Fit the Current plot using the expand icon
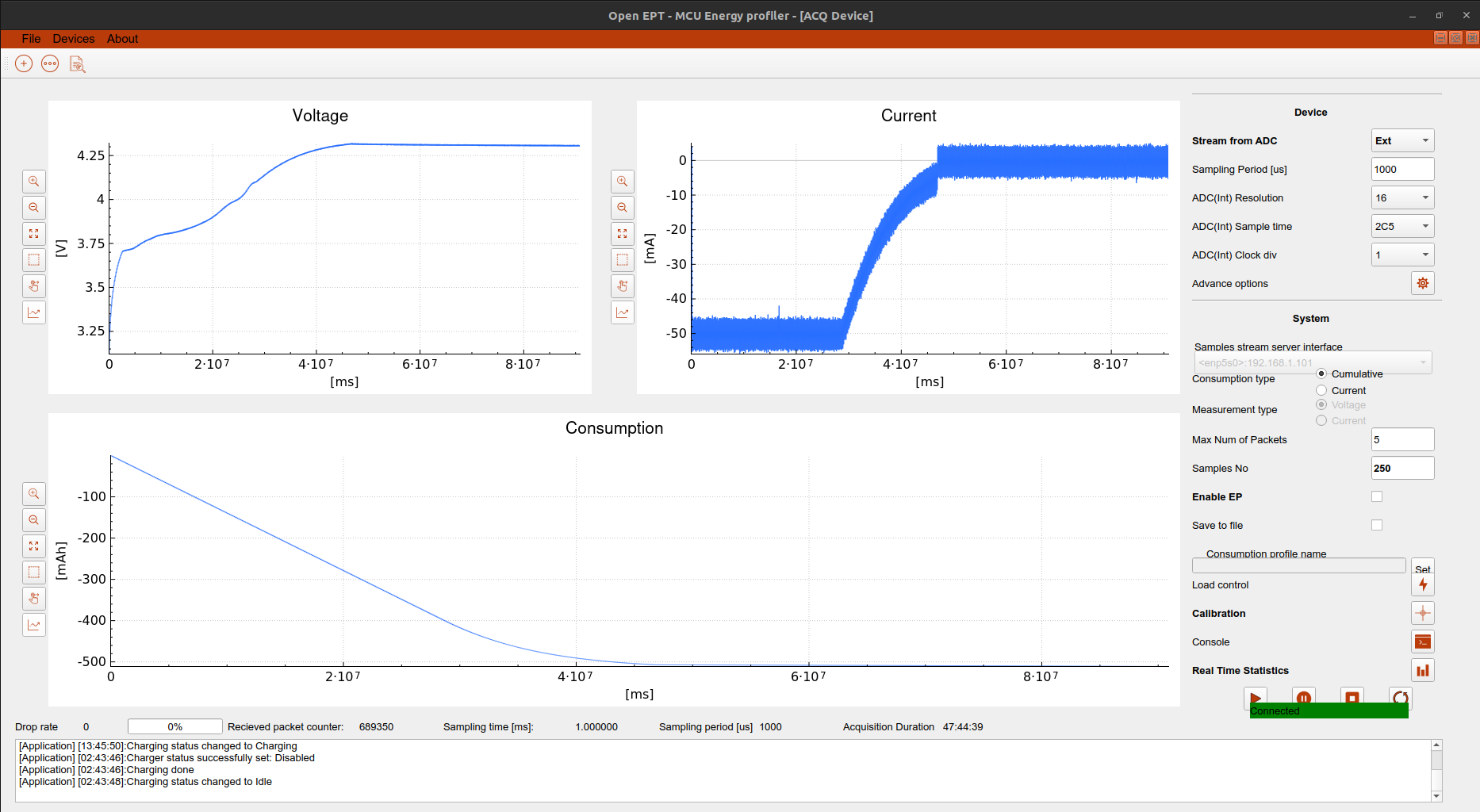The image size is (1480, 812). 622,233
